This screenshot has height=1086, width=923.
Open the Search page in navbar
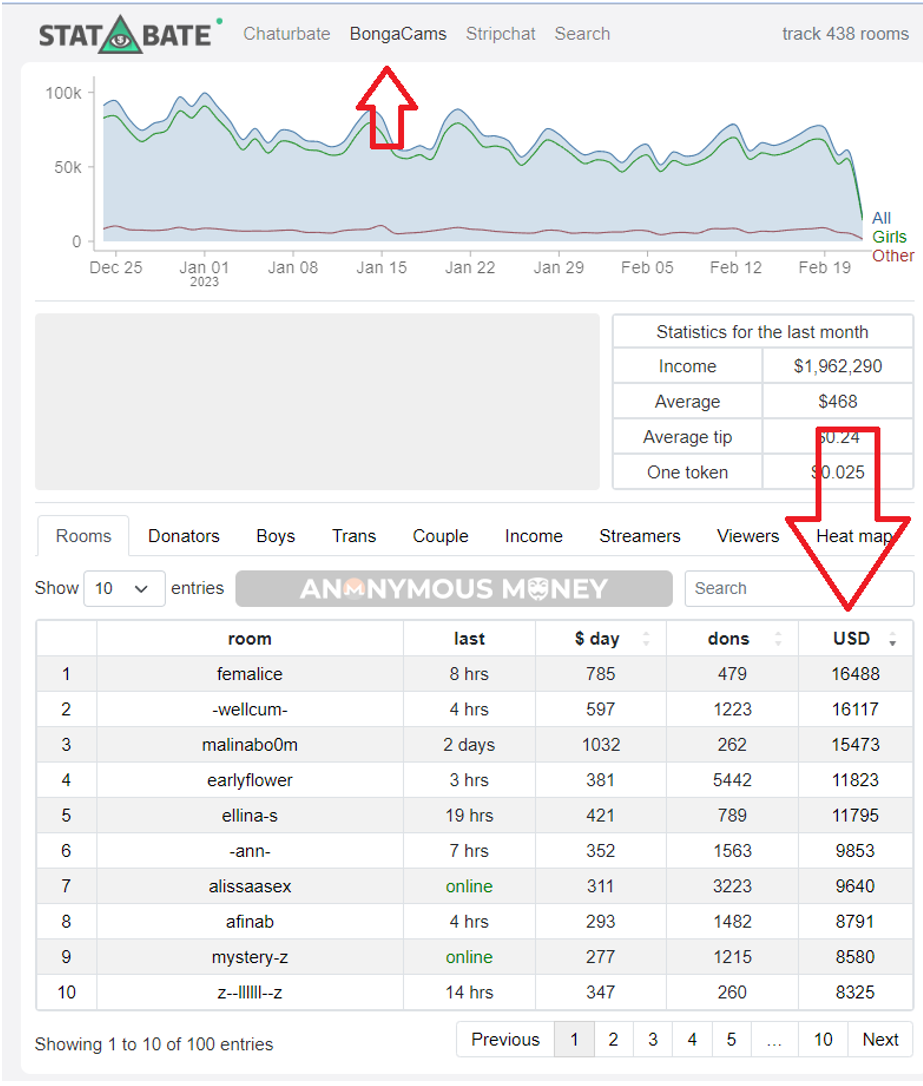pos(582,34)
